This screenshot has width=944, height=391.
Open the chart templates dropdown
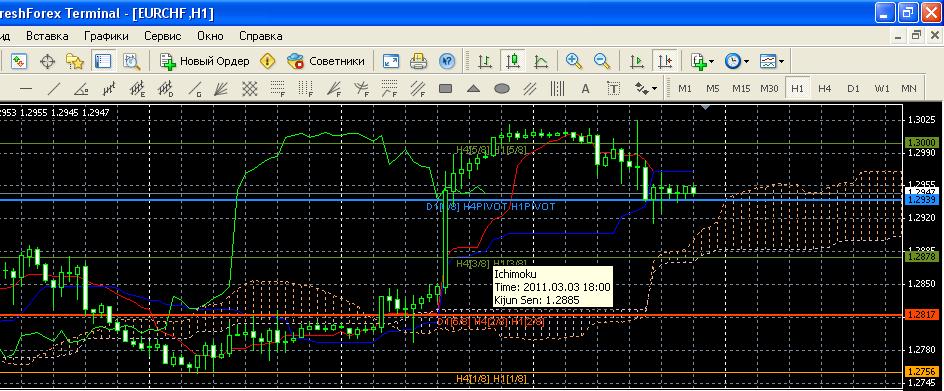(771, 61)
